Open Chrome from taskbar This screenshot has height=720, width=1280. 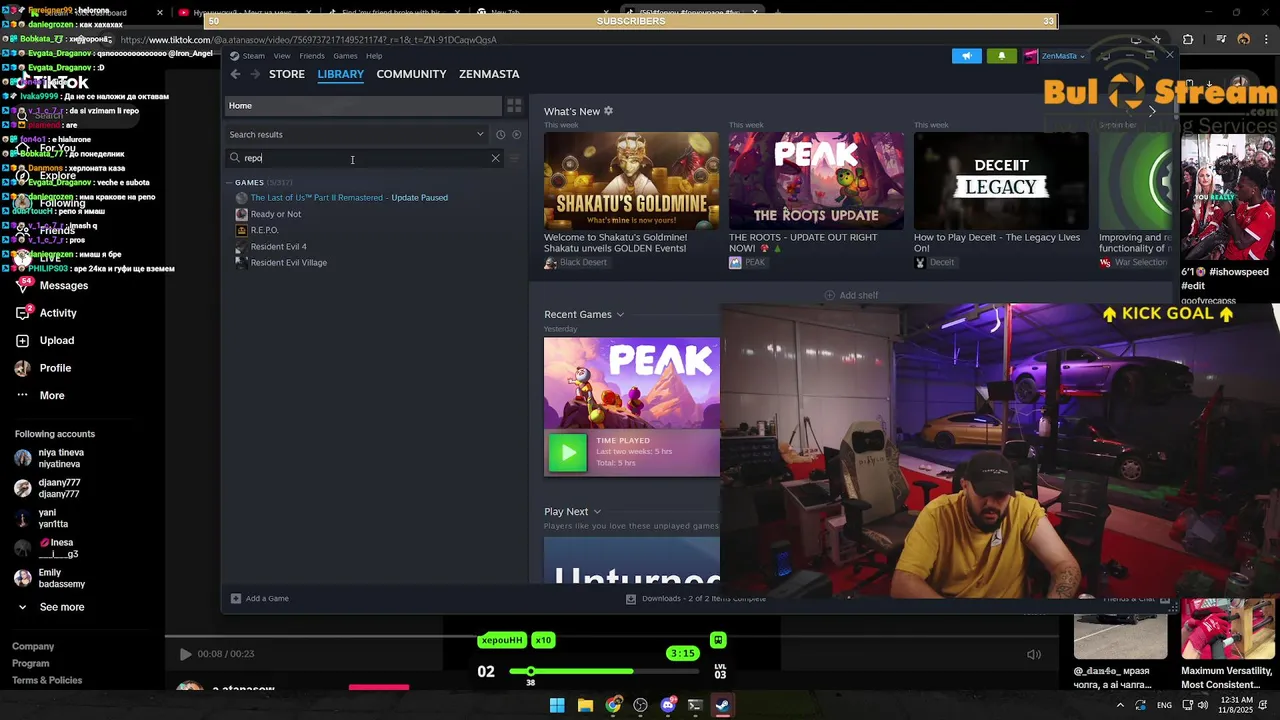tap(613, 705)
